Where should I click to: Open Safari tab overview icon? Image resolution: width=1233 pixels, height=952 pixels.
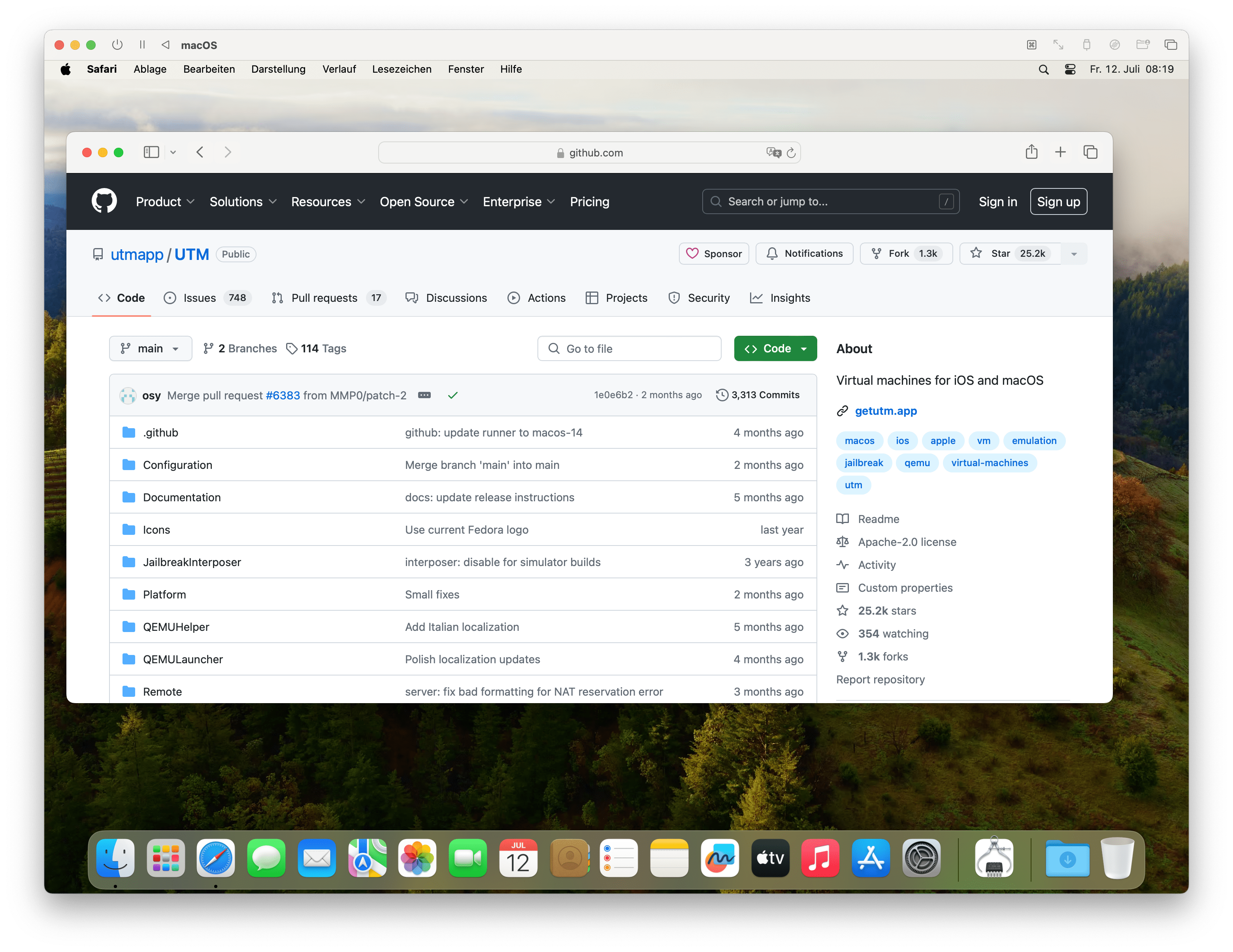pos(1090,152)
